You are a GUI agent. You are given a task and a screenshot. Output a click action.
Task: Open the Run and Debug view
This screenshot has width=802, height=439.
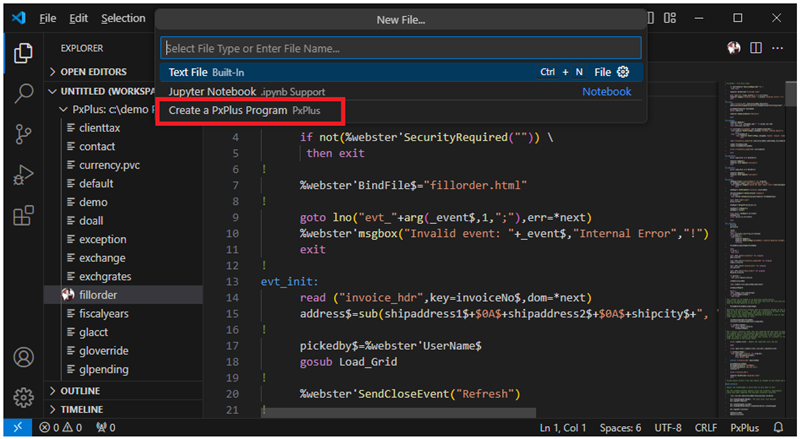24,175
